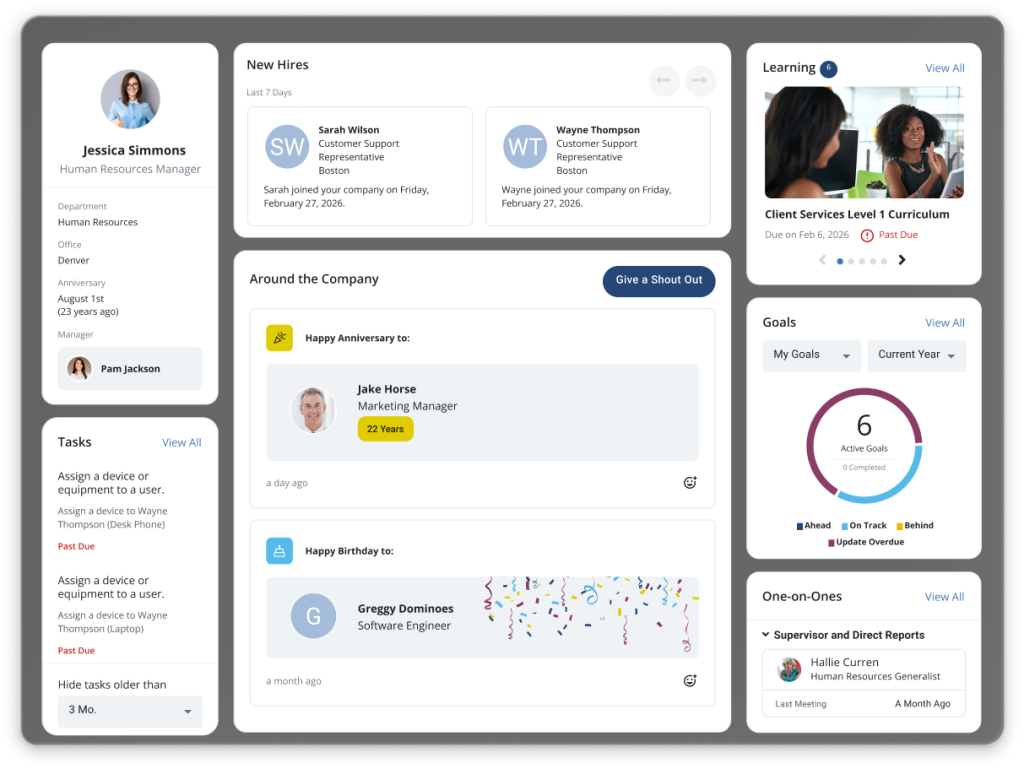Select fifth Learning carousel dot
Image resolution: width=1024 pixels, height=769 pixels.
click(884, 261)
